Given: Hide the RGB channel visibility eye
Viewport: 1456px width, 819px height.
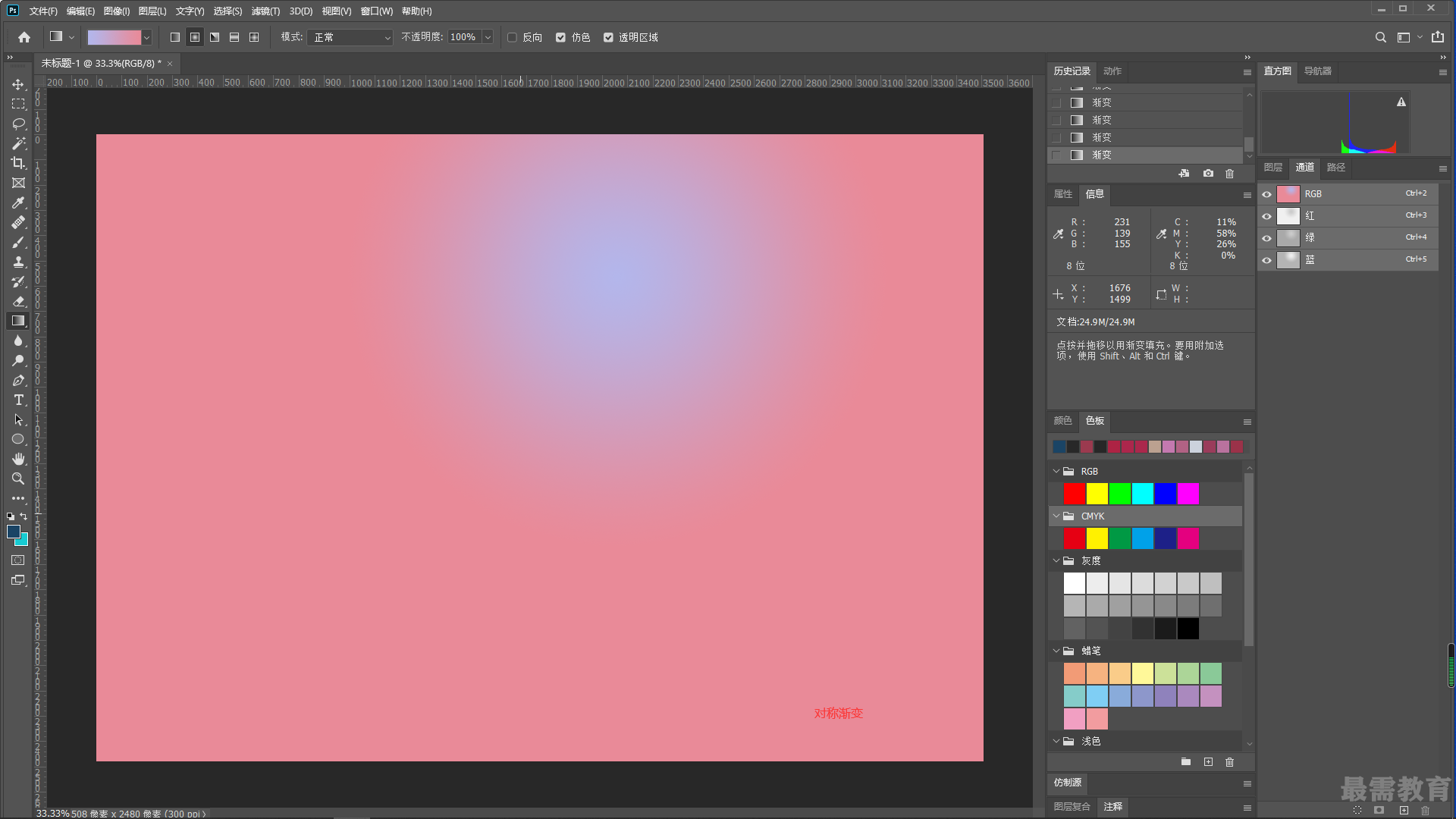Looking at the screenshot, I should click(x=1266, y=194).
